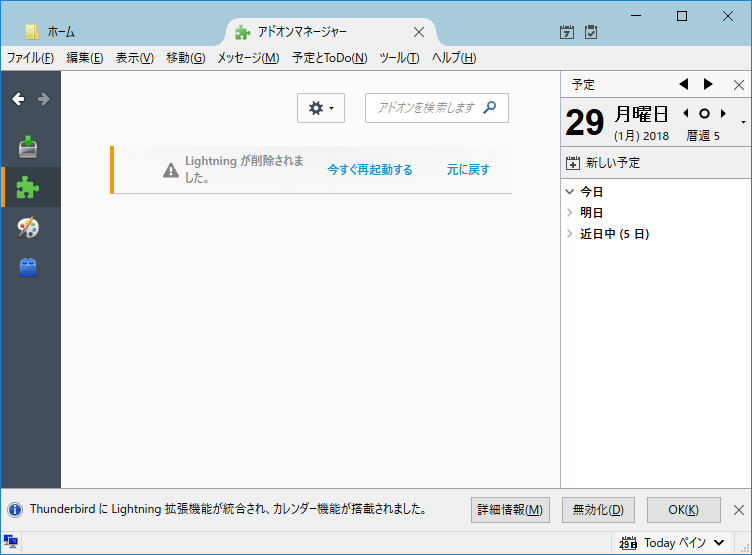Open the Plugins blue brick icon
Viewport: 752px width, 555px height.
click(x=28, y=268)
